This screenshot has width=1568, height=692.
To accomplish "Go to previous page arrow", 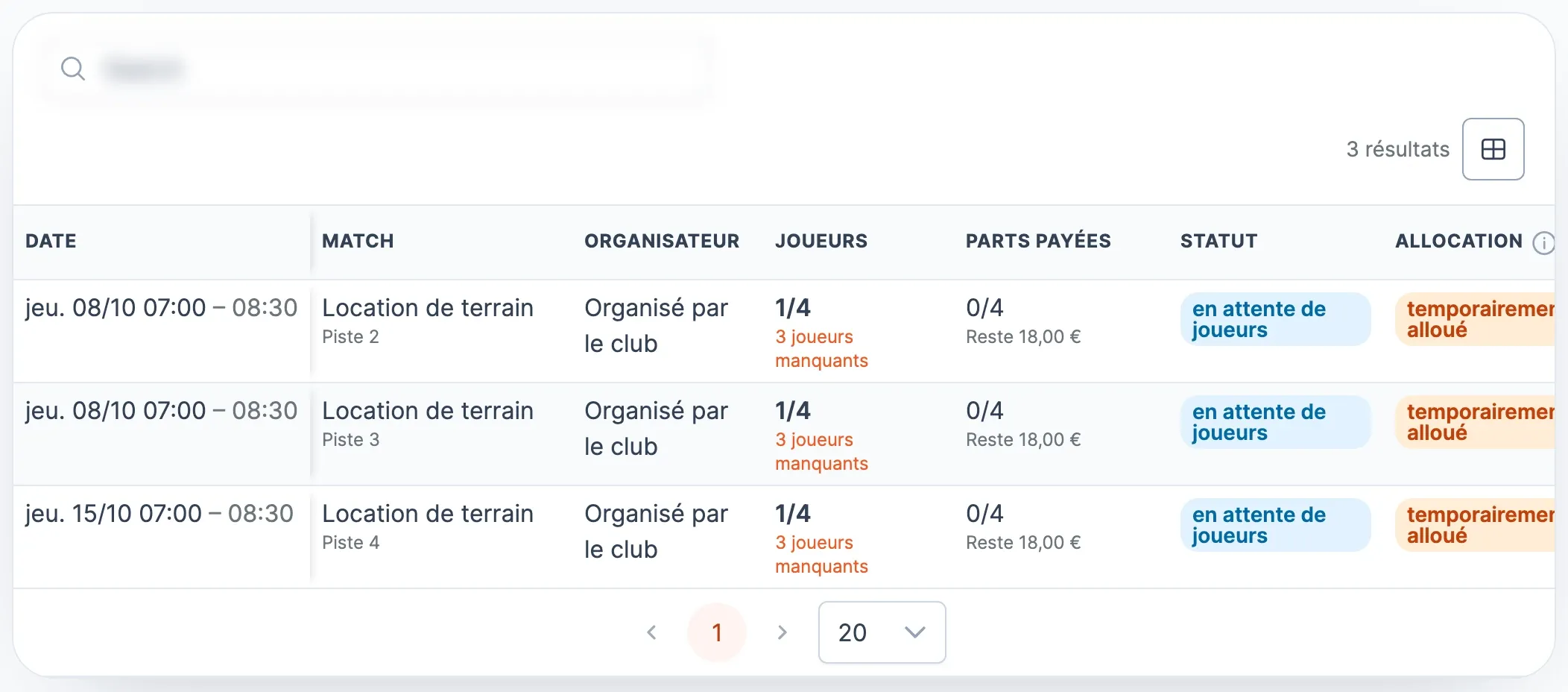I will 651,632.
